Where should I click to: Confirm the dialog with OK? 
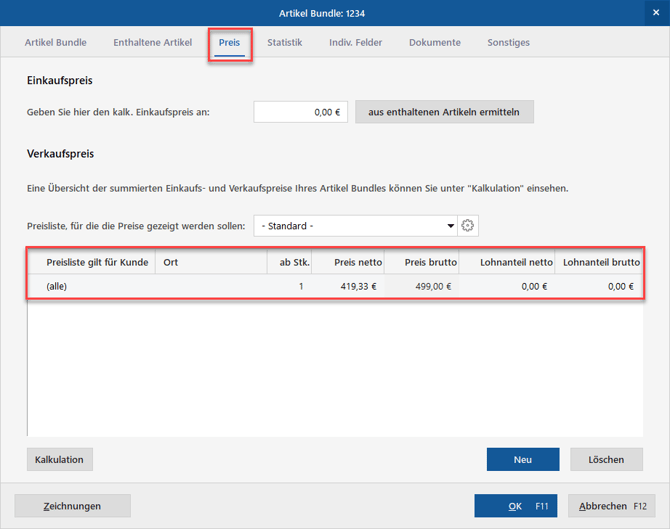(x=516, y=506)
